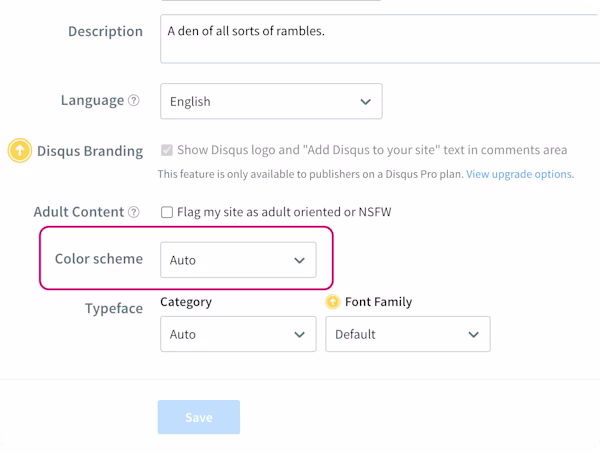The width and height of the screenshot is (600, 454).
Task: Open the Language dropdown set to English
Action: pyautogui.click(x=271, y=101)
